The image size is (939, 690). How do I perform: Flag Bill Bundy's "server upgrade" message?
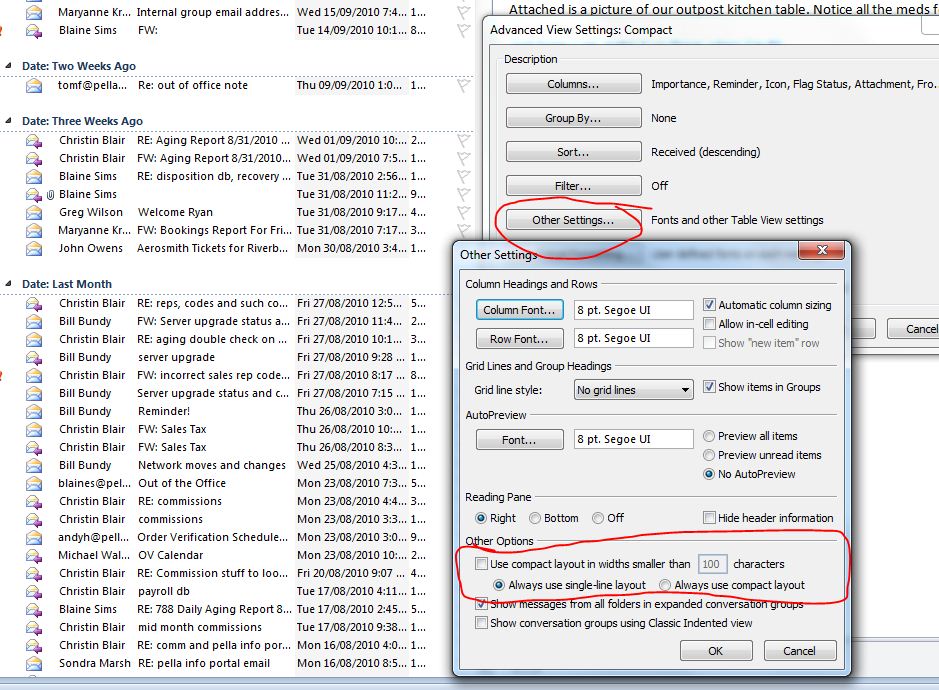[461, 356]
